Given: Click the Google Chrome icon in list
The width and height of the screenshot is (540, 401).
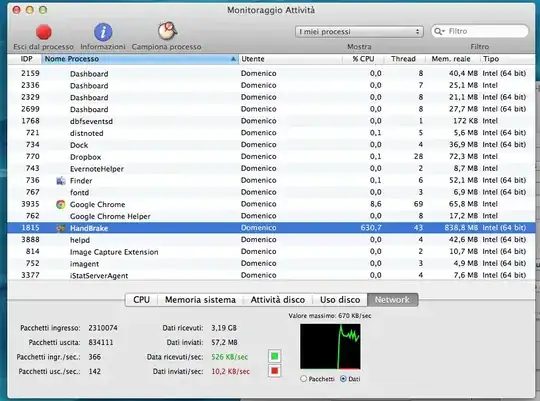Looking at the screenshot, I should [61, 204].
